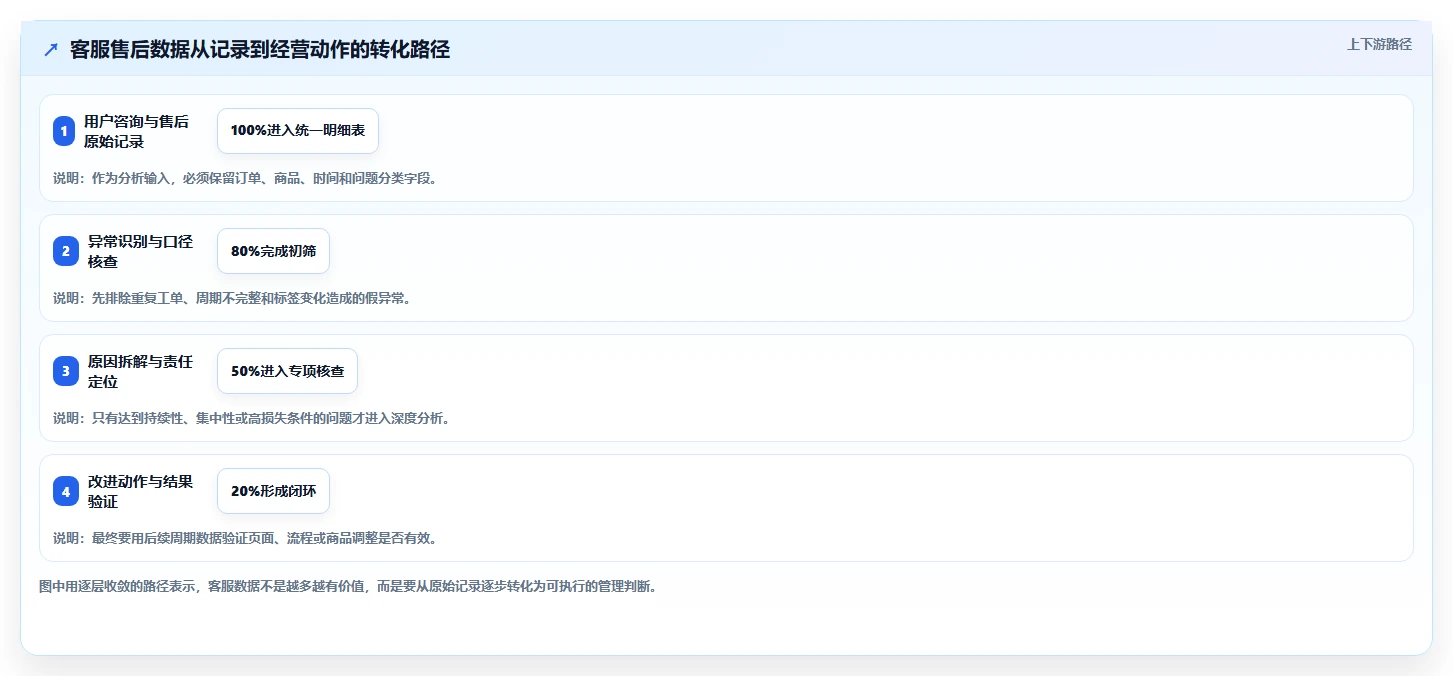
Task: Click the 上下游路径 label
Action: 1380,44
